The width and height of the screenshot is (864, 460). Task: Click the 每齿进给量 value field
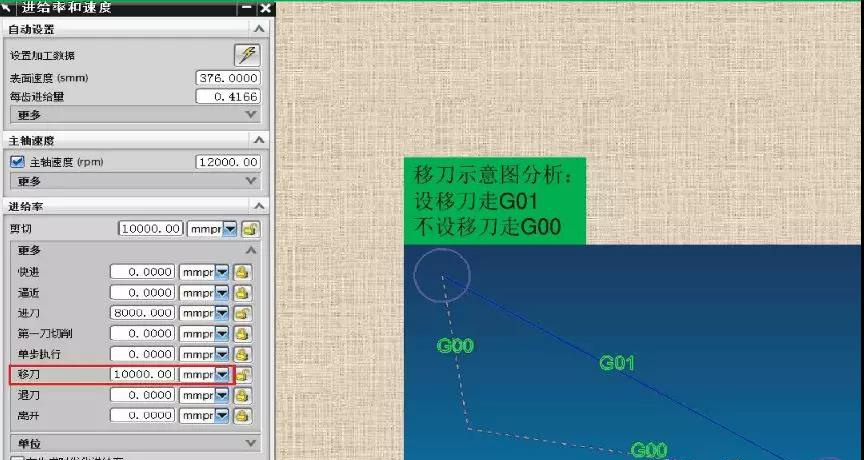(x=228, y=97)
